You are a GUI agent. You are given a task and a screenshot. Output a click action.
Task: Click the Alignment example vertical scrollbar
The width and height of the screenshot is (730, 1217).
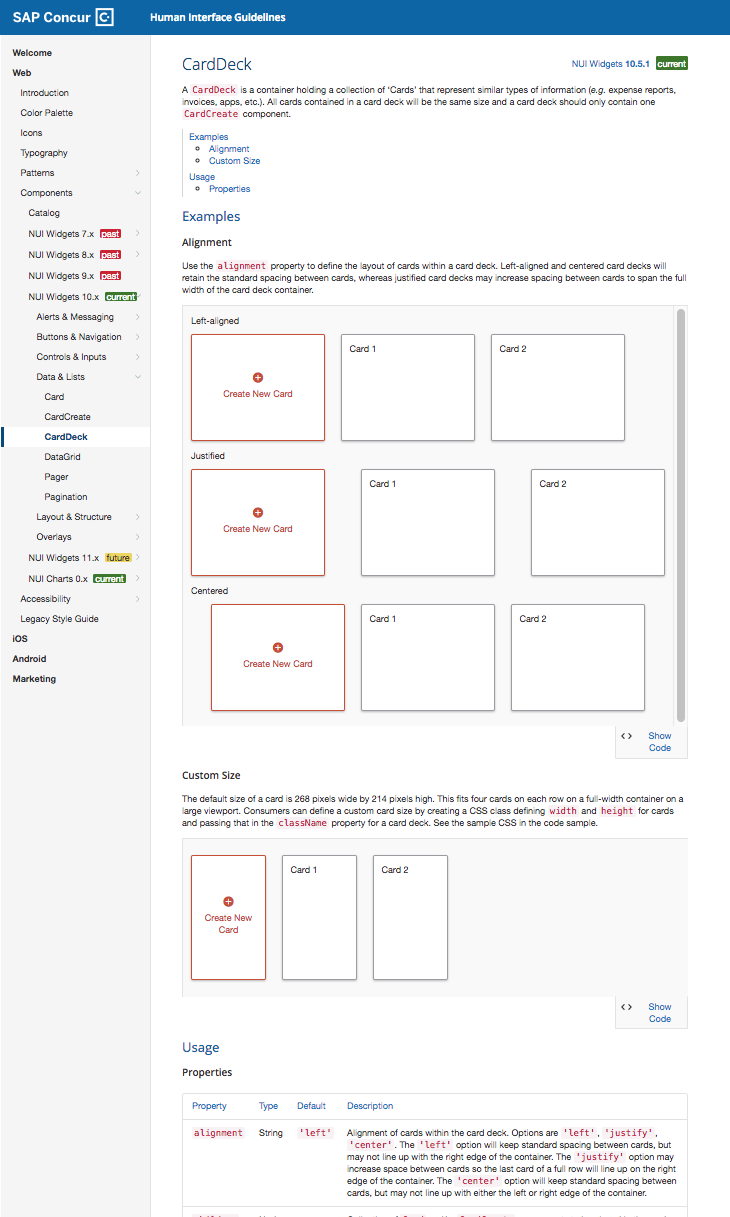point(681,515)
